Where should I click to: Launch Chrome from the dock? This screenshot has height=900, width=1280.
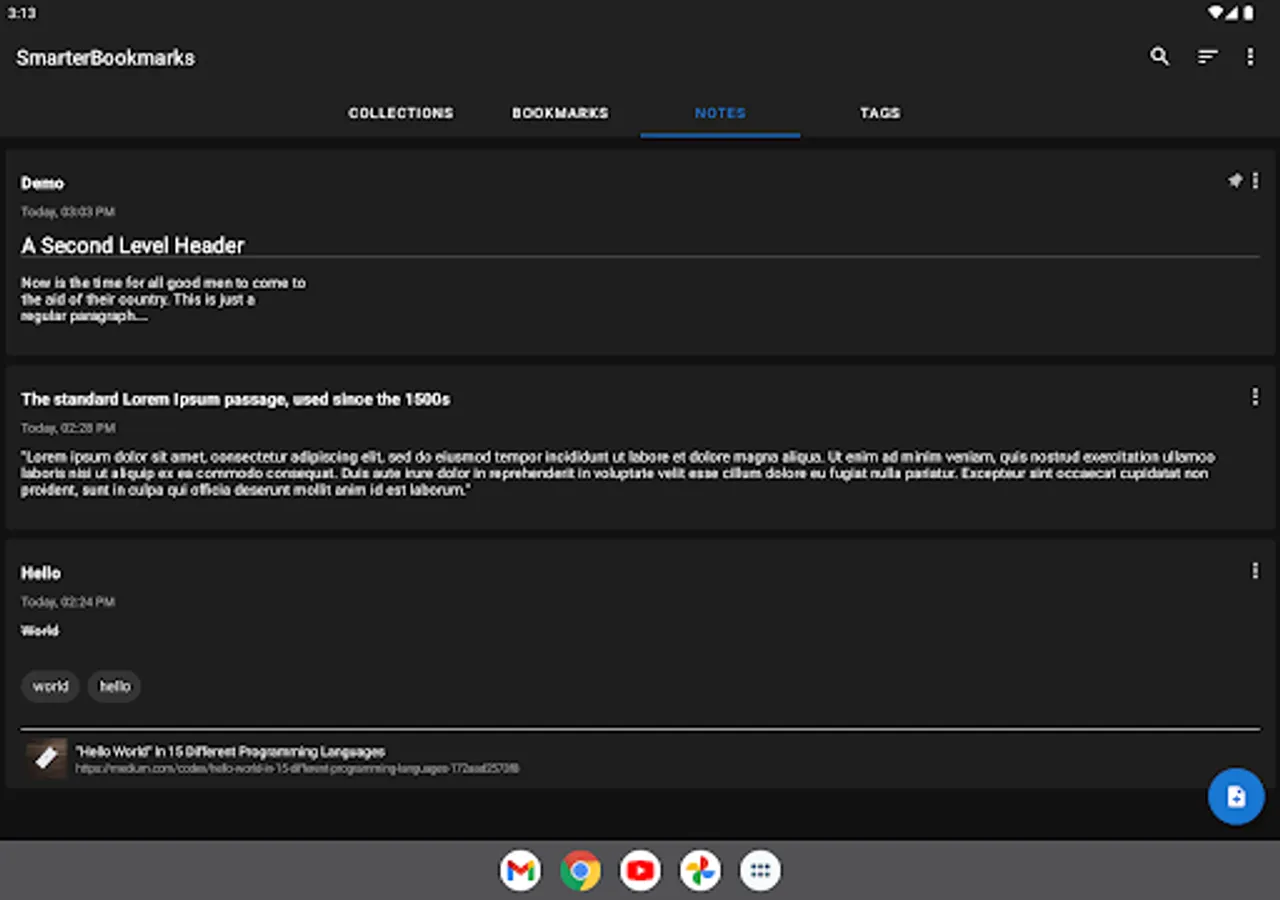tap(580, 870)
